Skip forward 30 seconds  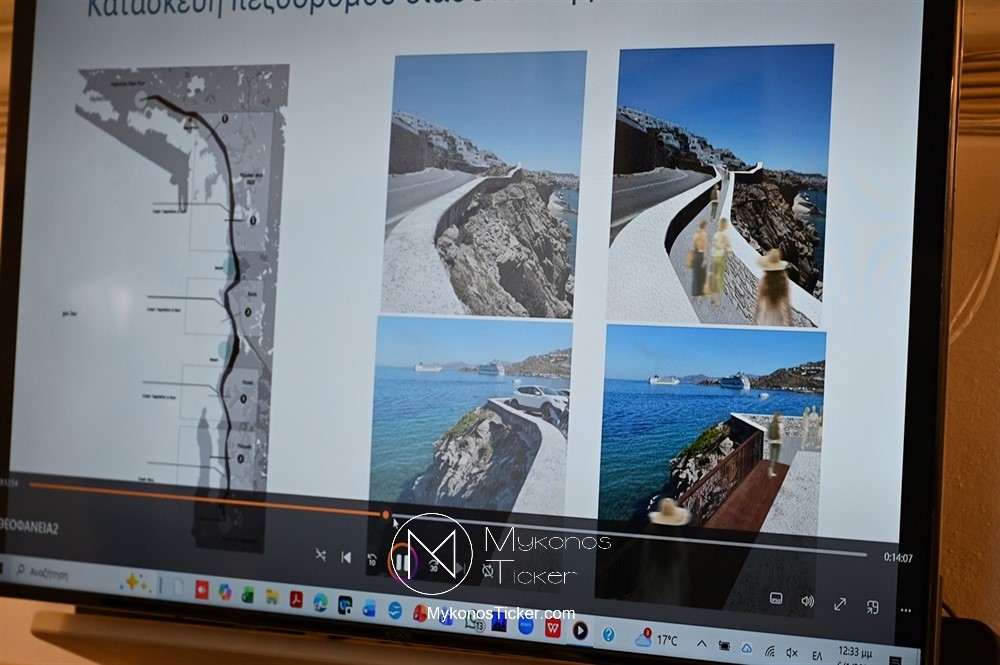435,565
